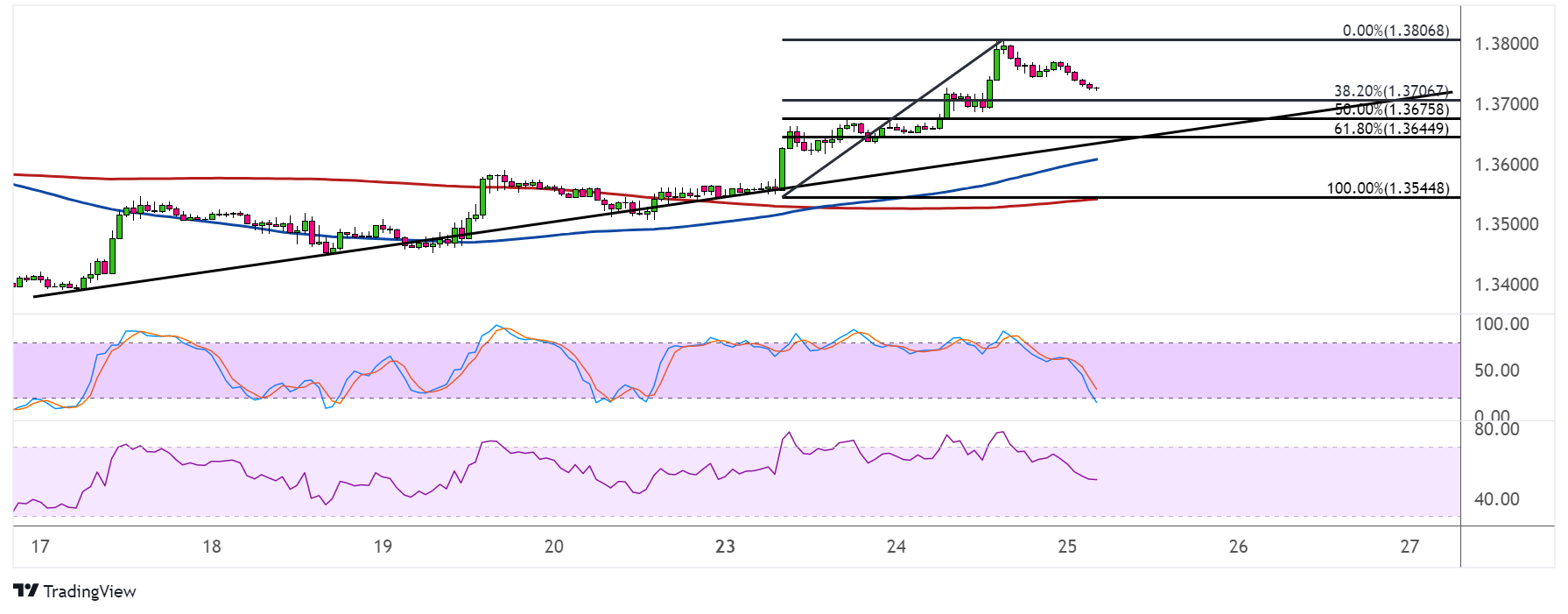Click the 38.20%(1.37067) Fibonacci label
Screen dimensions: 1568x614
1390,91
